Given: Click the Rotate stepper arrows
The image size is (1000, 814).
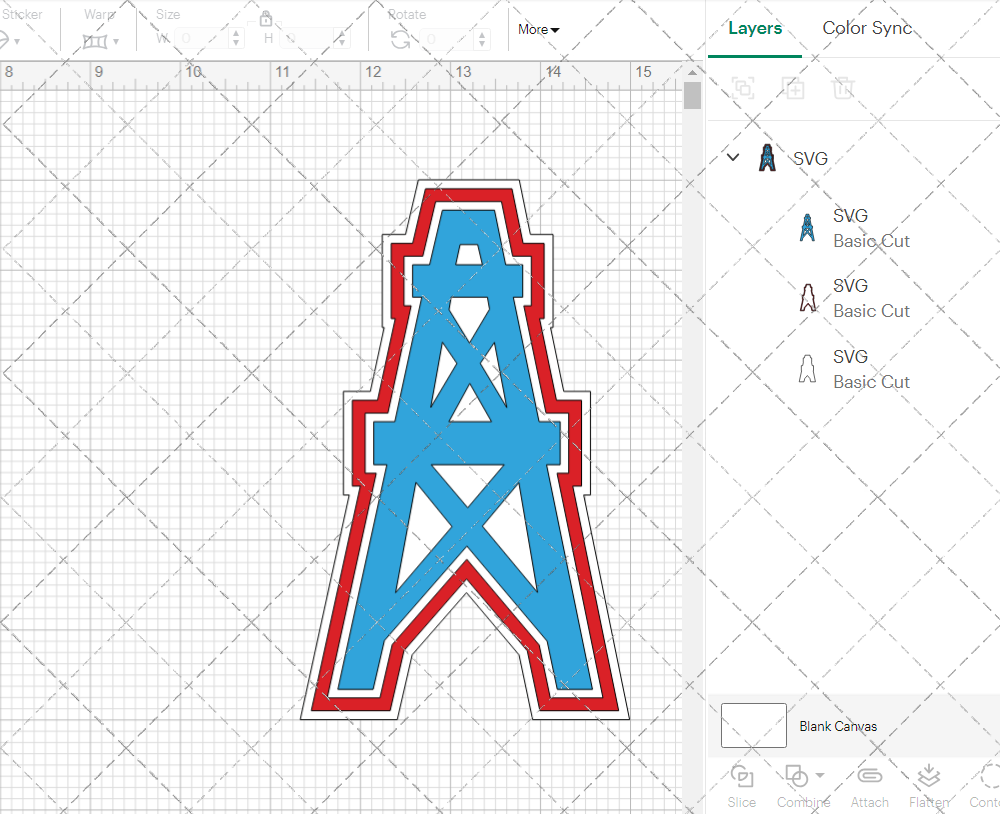Looking at the screenshot, I should click(482, 39).
